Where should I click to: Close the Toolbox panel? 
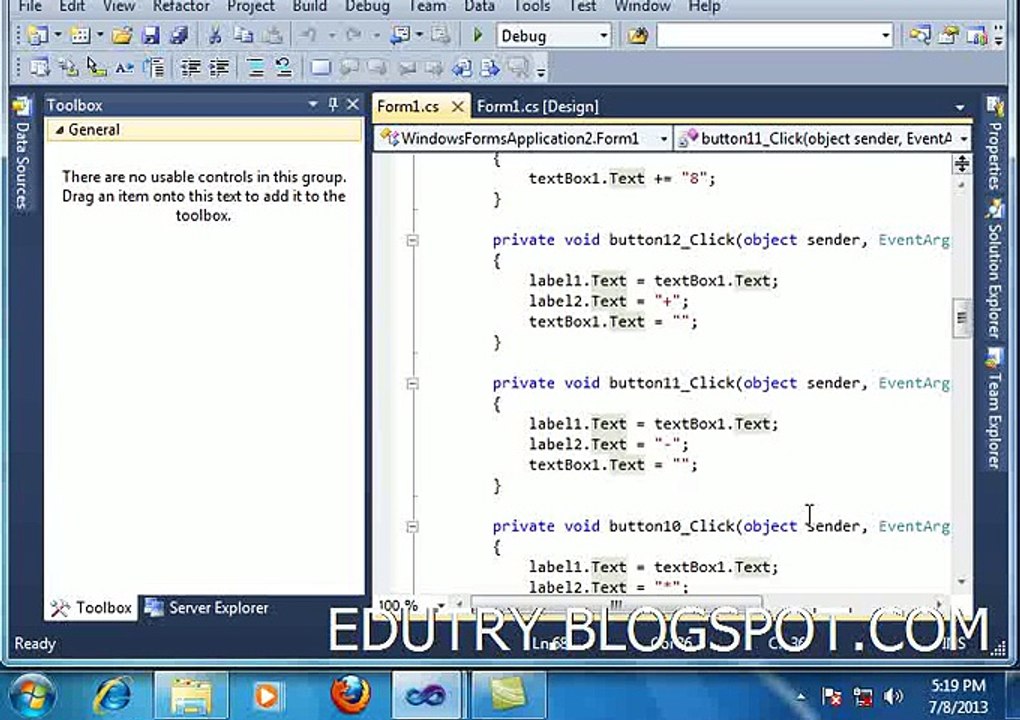pos(353,104)
